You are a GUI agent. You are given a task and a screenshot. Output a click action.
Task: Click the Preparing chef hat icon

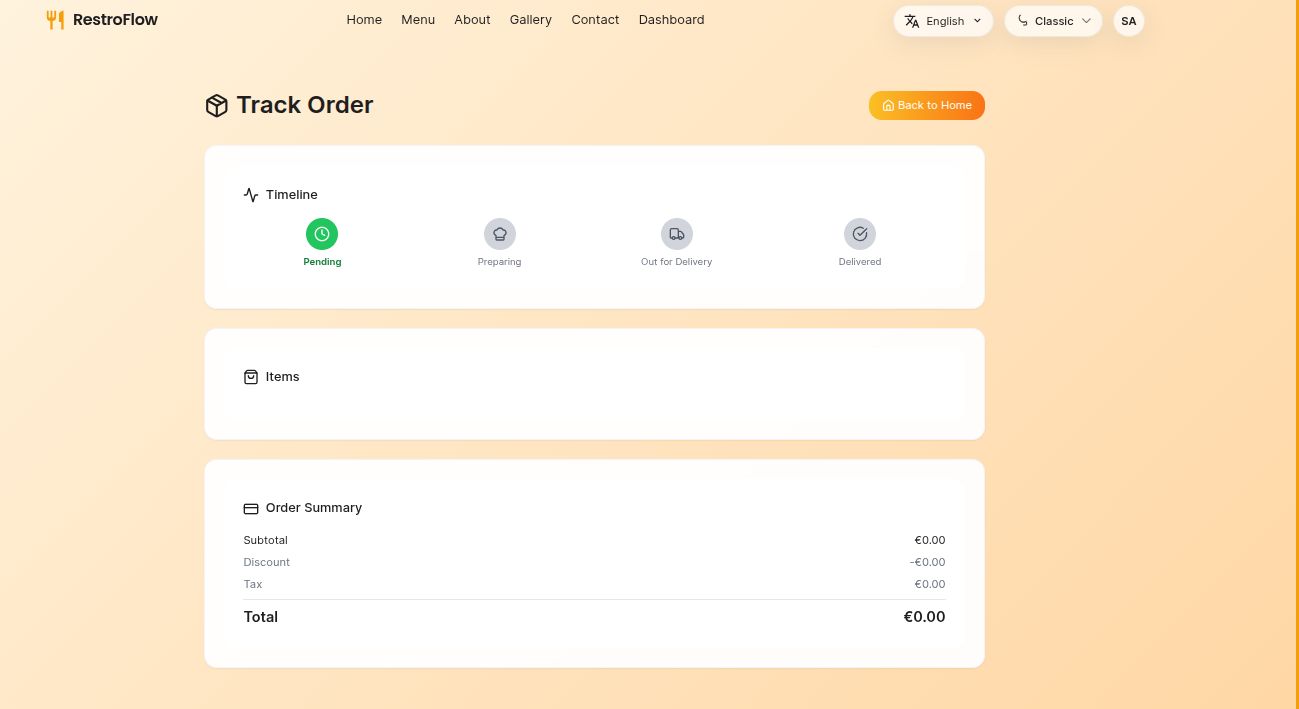tap(500, 234)
